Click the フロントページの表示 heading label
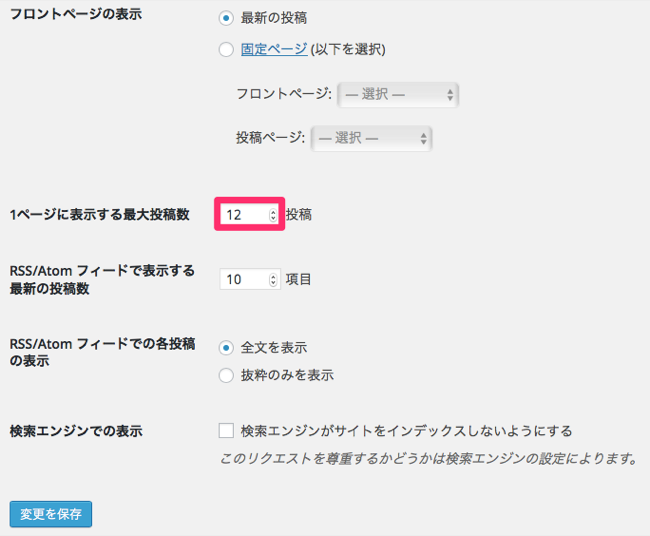 75,18
